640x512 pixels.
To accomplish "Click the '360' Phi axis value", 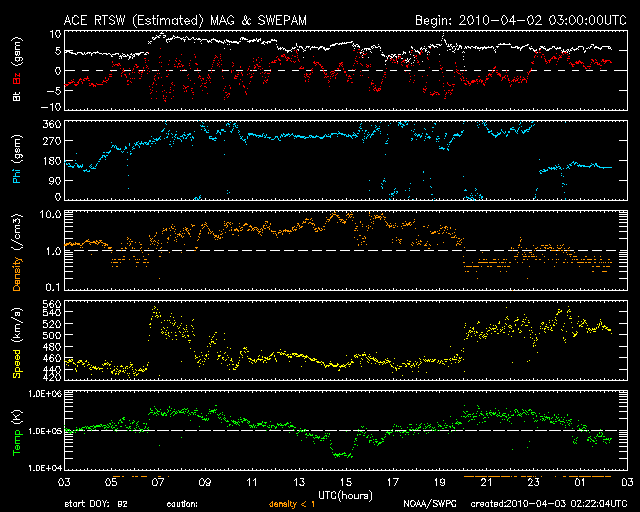I will click(52, 124).
